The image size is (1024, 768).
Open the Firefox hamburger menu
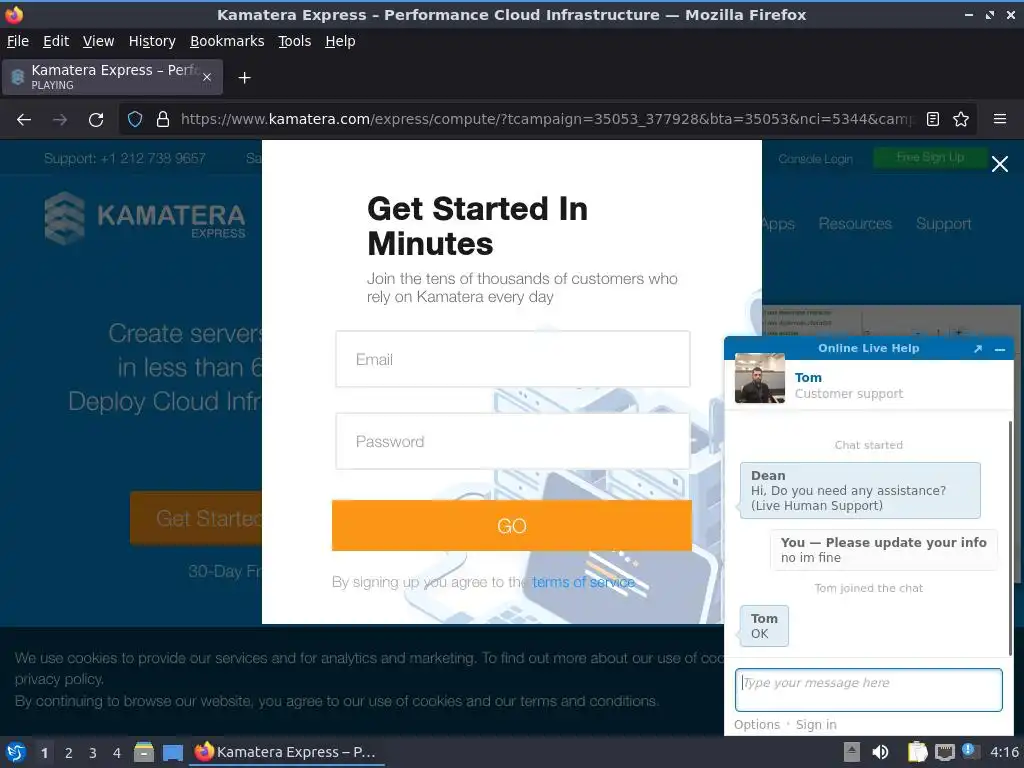coord(1000,119)
